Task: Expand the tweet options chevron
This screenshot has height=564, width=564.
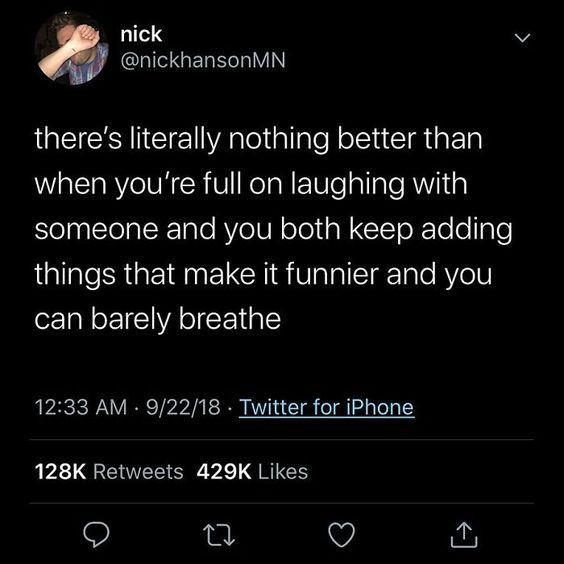Action: click(x=522, y=38)
